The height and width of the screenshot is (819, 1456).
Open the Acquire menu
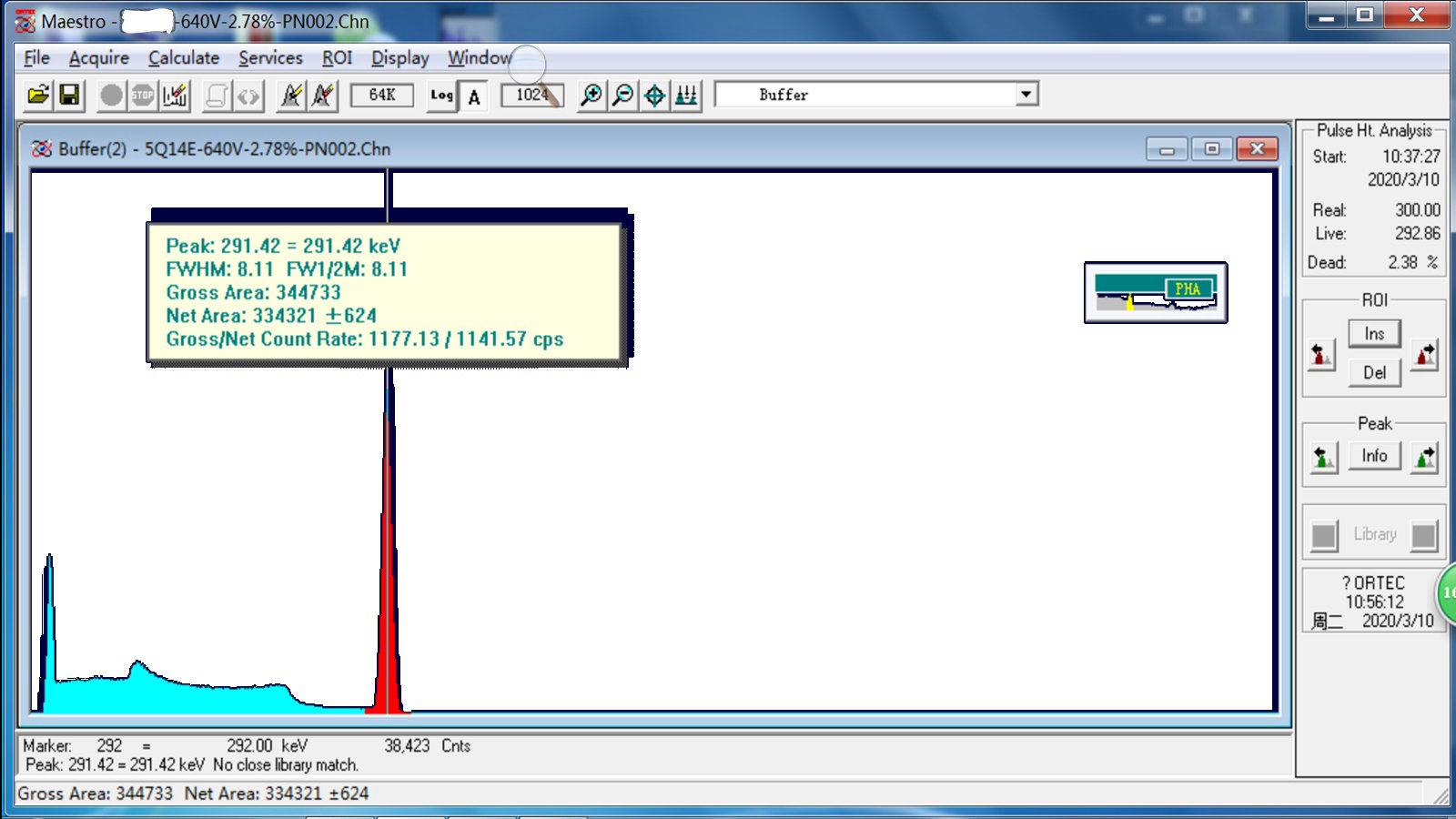point(99,57)
